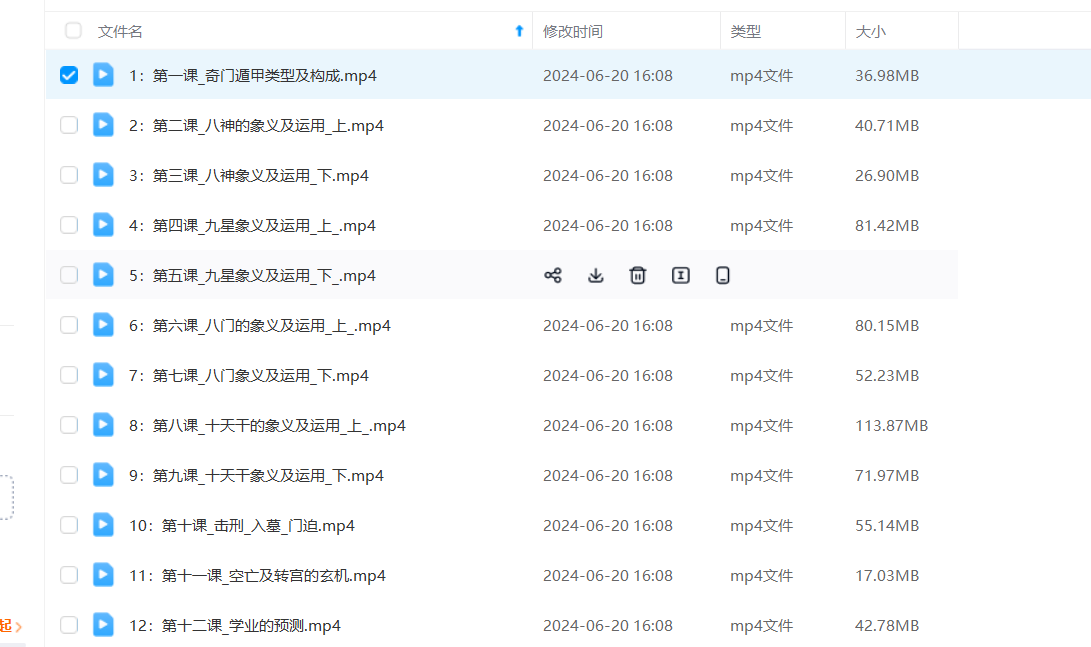
Task: Toggle the select-all checkbox in header
Action: click(73, 31)
